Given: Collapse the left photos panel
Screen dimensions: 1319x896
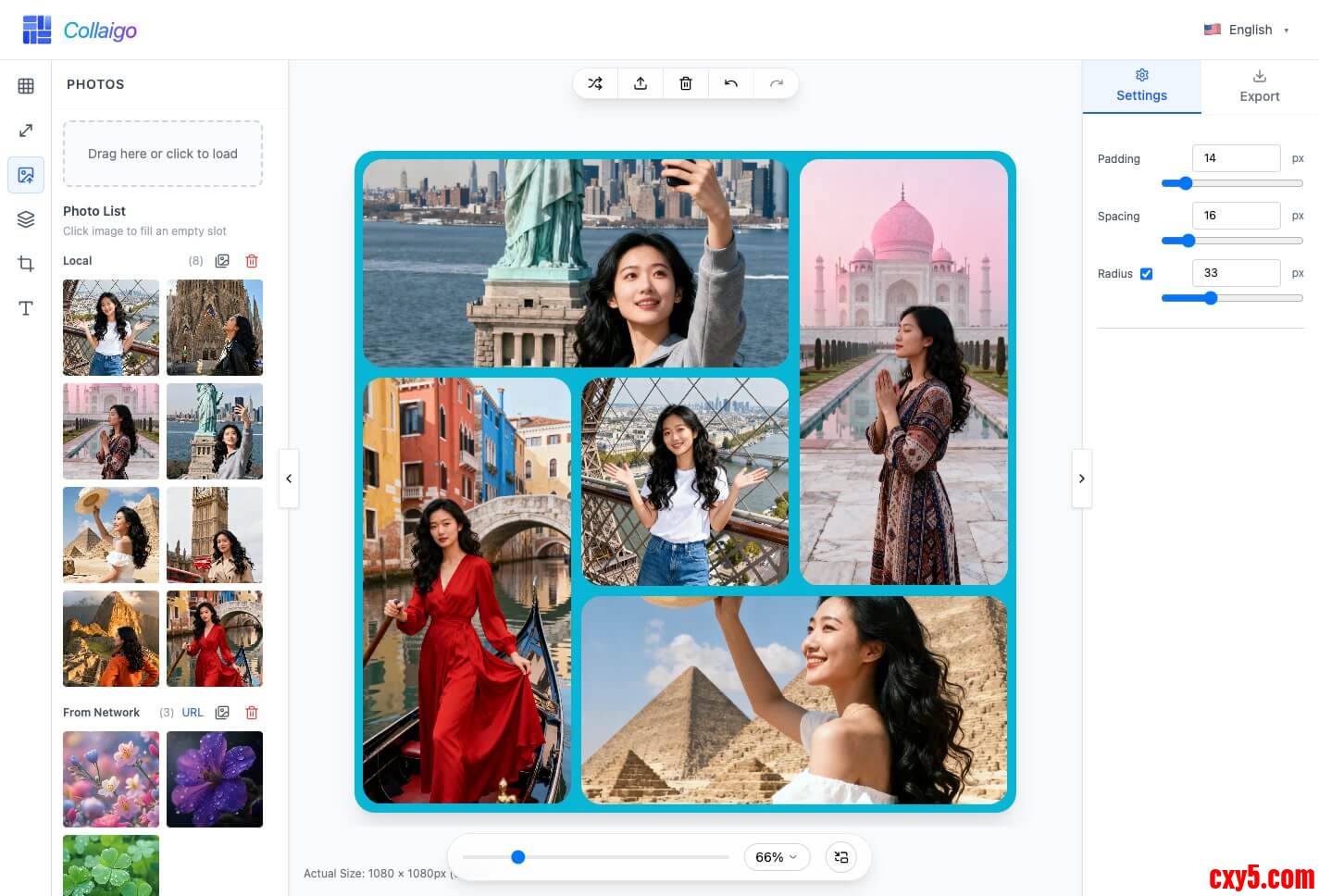Looking at the screenshot, I should coord(289,479).
